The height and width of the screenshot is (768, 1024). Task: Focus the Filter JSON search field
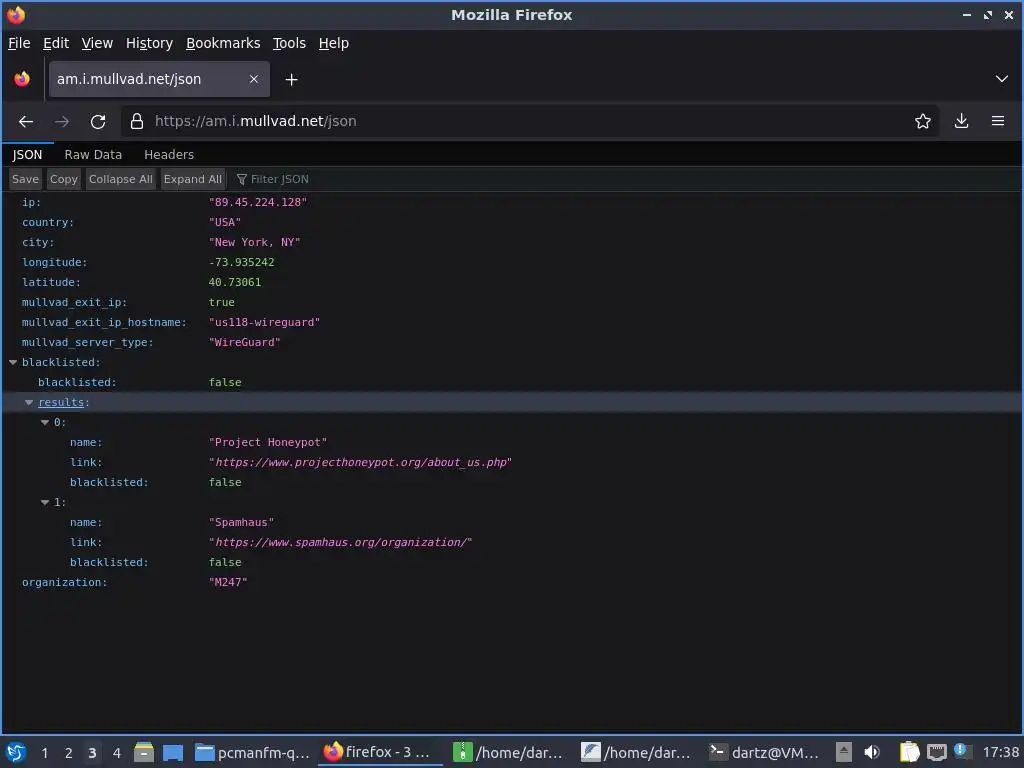[280, 179]
